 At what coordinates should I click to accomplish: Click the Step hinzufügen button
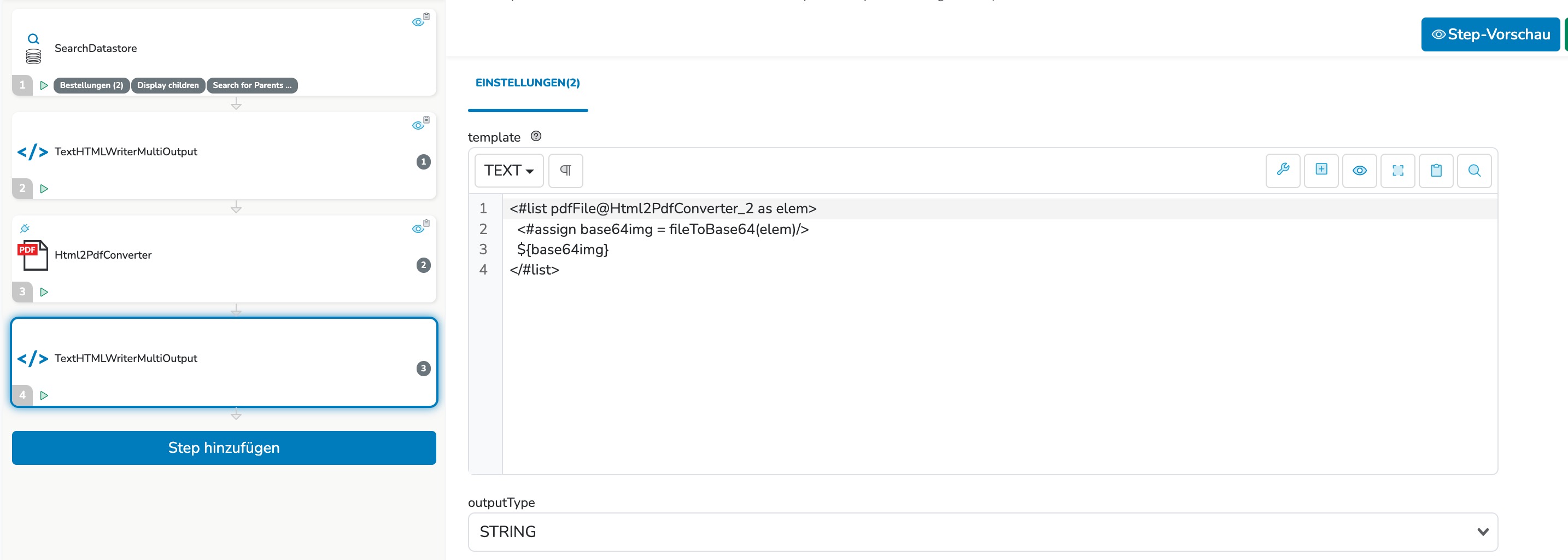click(224, 448)
